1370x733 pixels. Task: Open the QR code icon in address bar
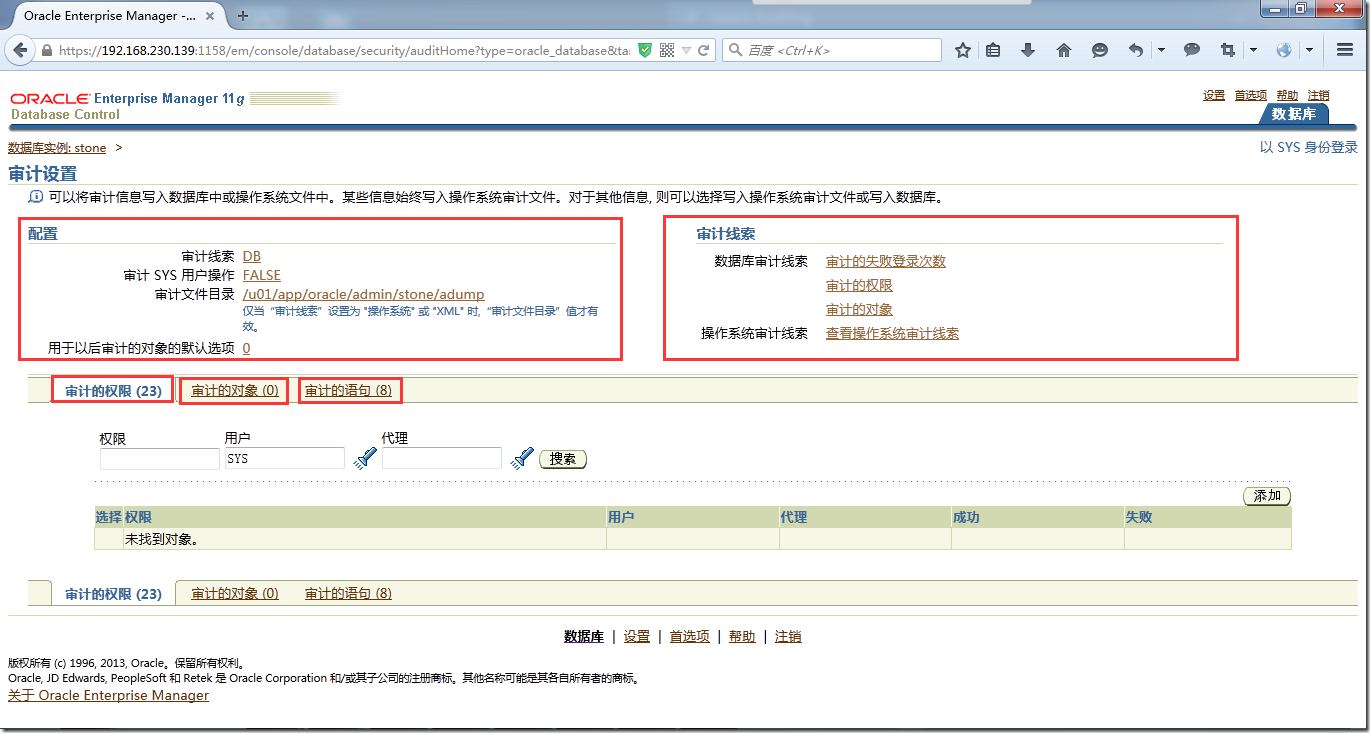(x=667, y=50)
